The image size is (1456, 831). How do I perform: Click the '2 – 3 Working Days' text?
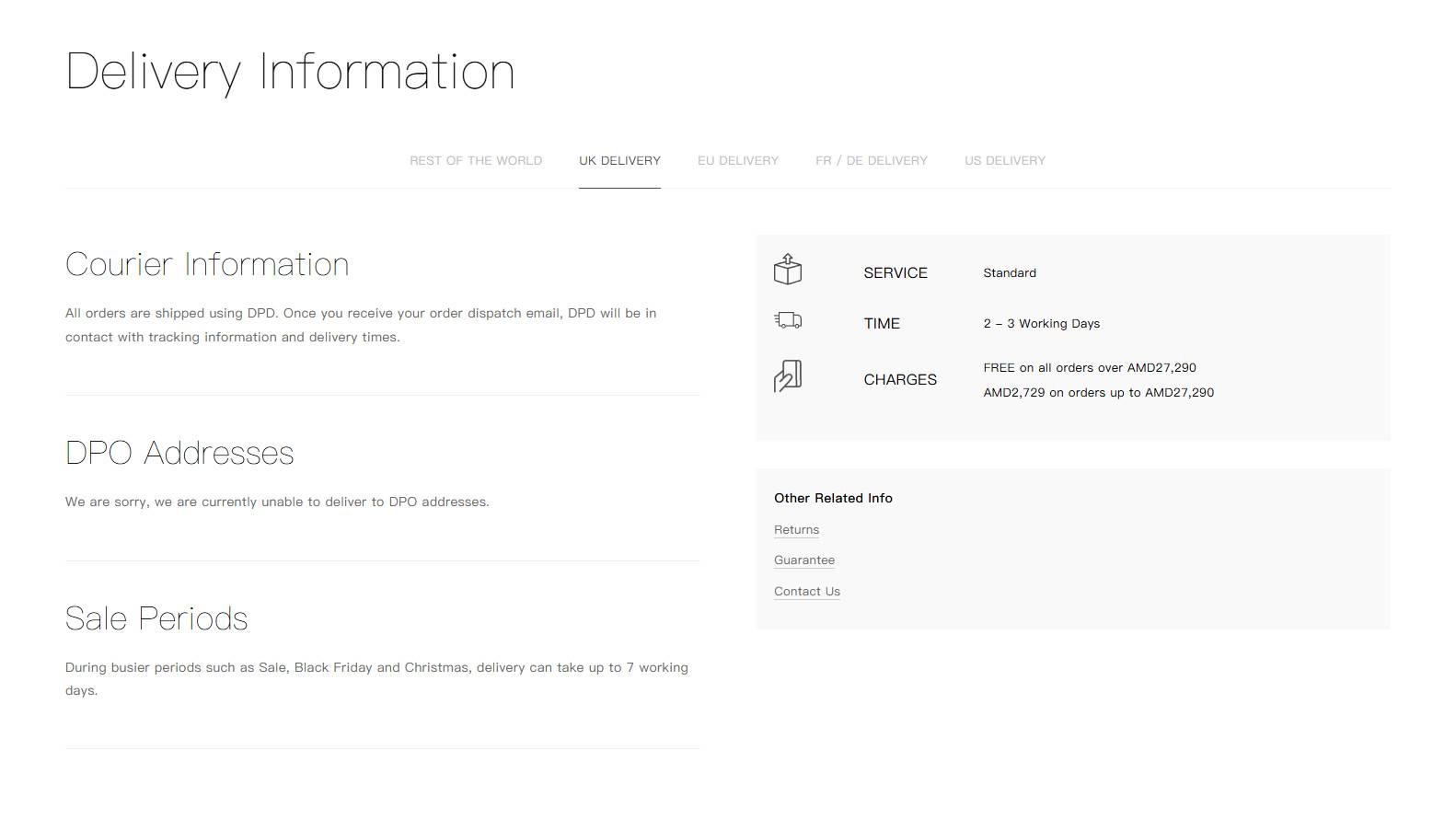(1042, 323)
